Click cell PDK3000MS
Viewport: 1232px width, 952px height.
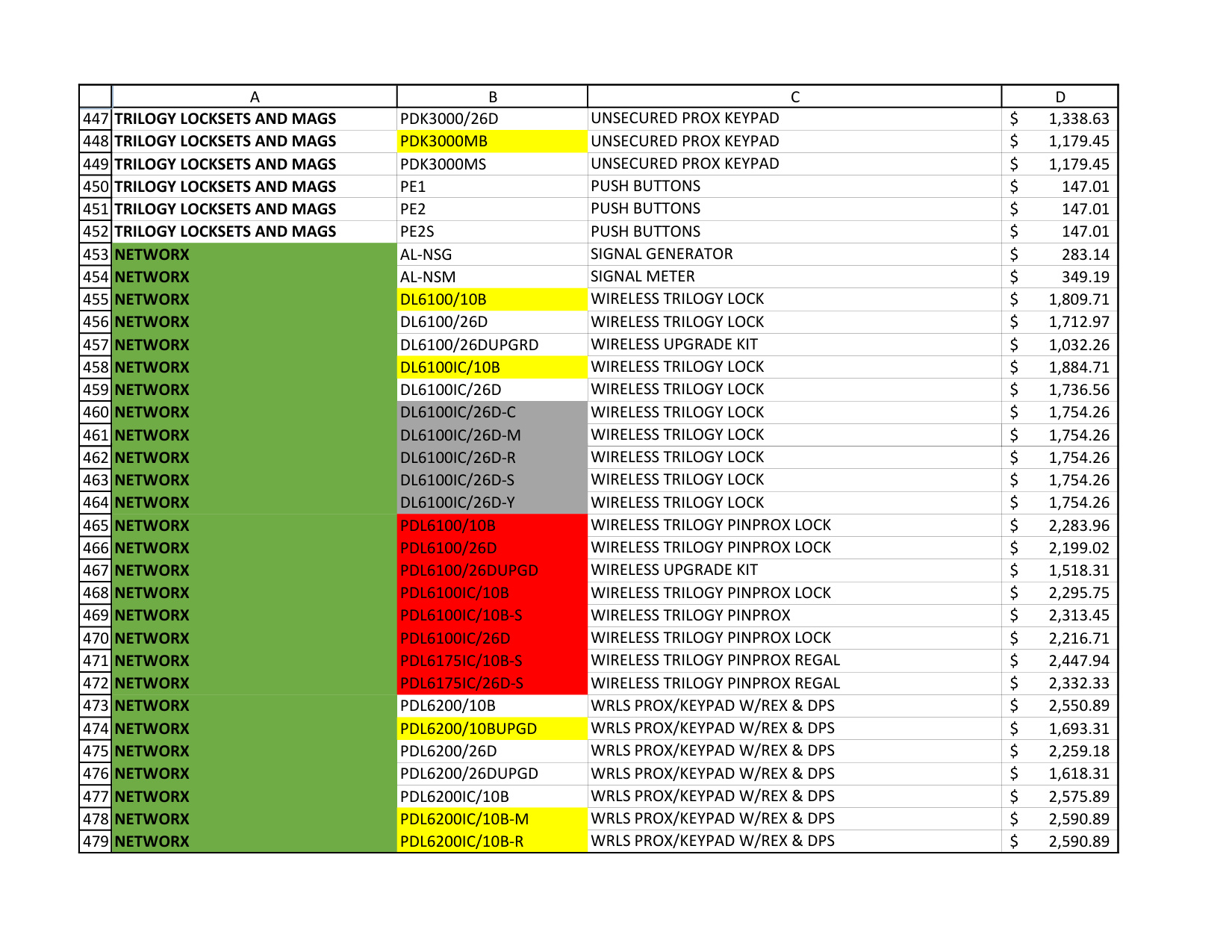(493, 164)
